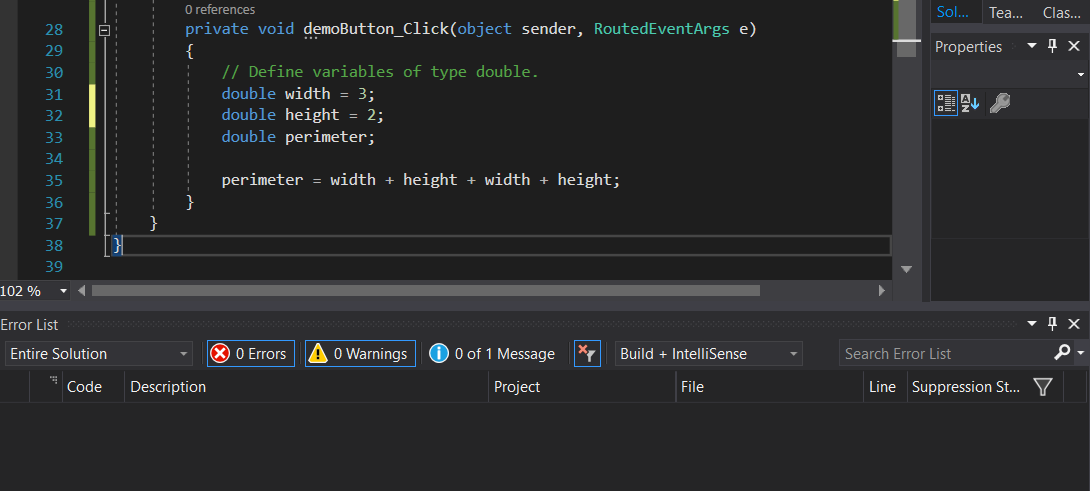Image resolution: width=1090 pixels, height=491 pixels.
Task: Click the build-errors IntelliSense filter icon
Action: point(587,353)
